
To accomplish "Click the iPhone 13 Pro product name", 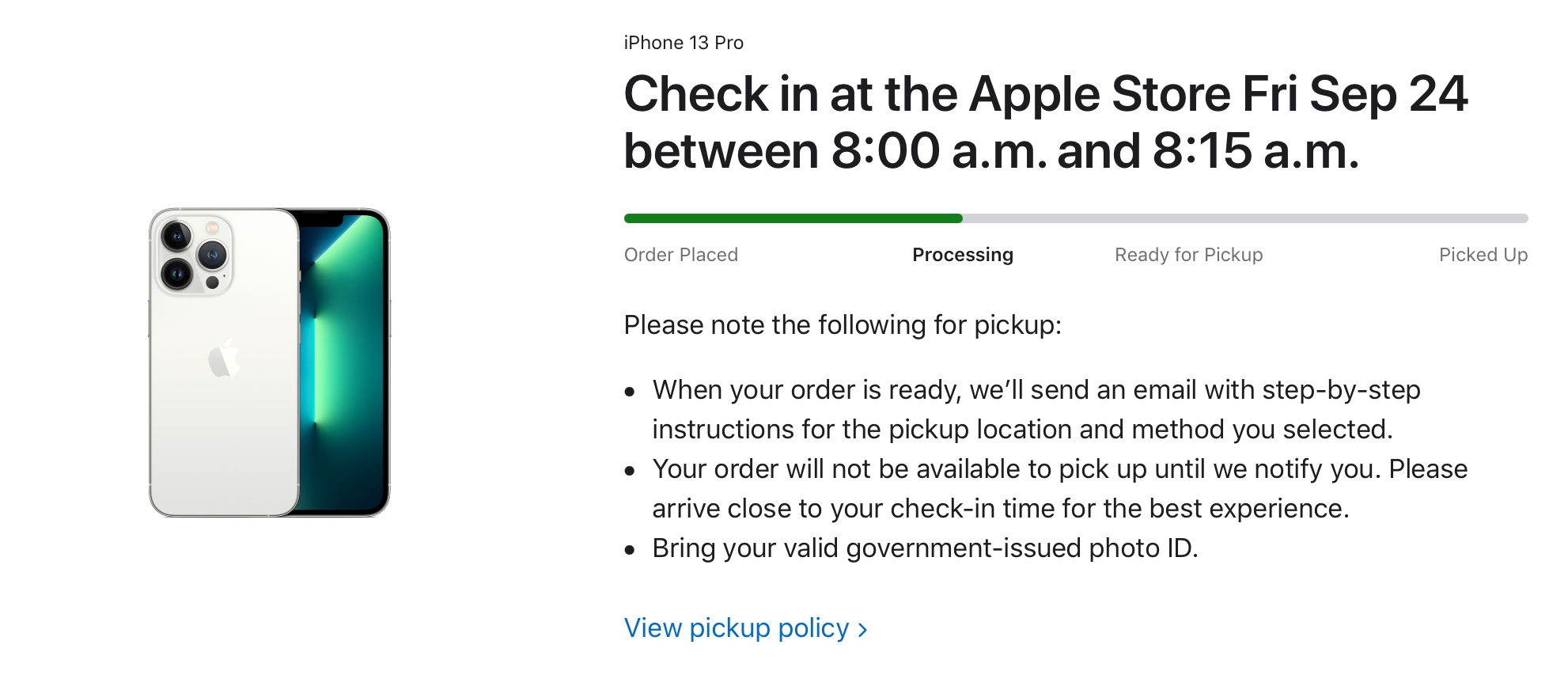I will (684, 43).
